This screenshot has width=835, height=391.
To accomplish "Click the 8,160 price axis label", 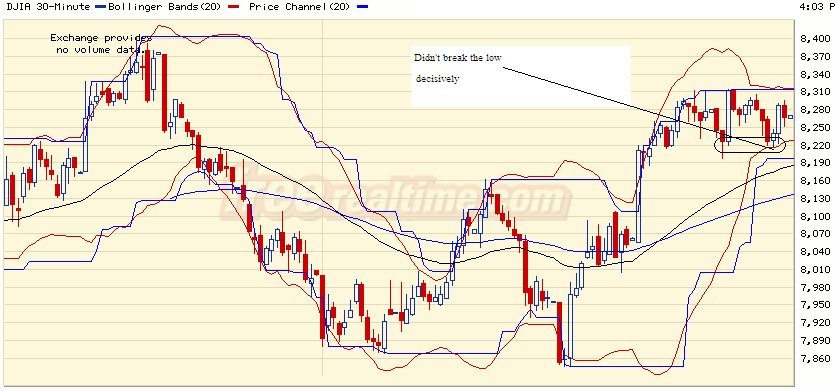I will coord(815,181).
